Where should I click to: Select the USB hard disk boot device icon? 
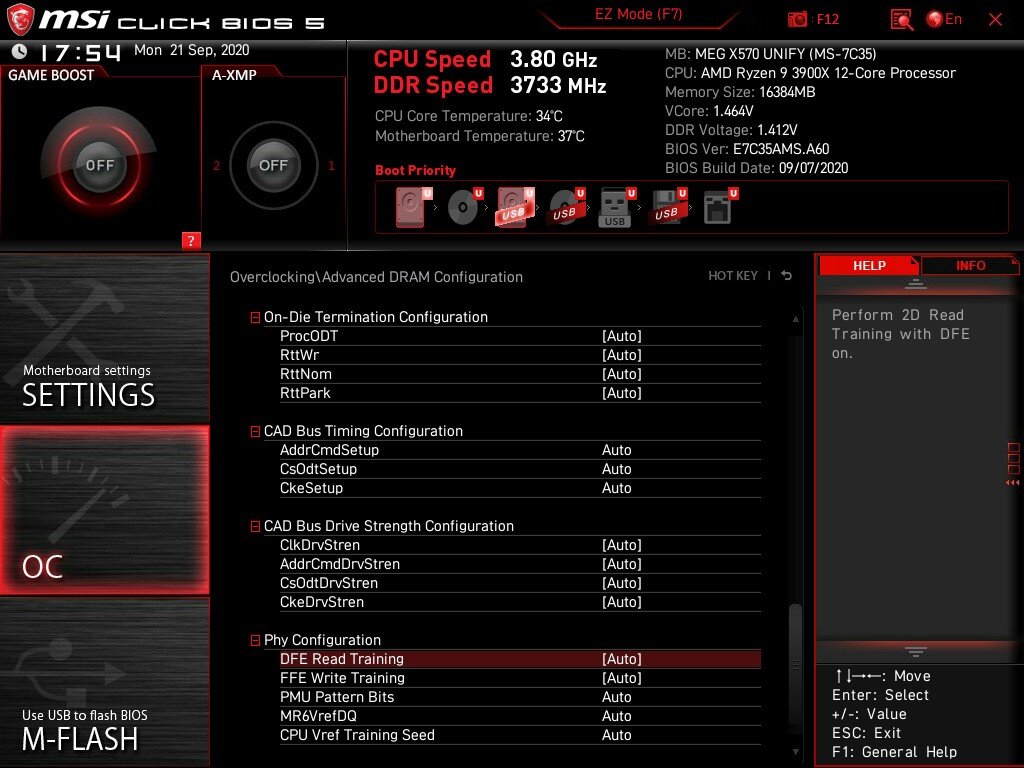coord(516,207)
